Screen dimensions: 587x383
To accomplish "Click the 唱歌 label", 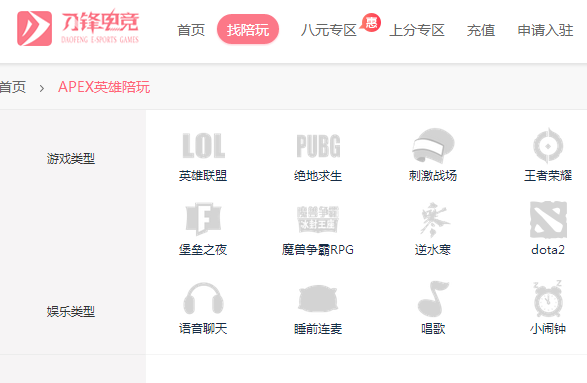I will (433, 328).
